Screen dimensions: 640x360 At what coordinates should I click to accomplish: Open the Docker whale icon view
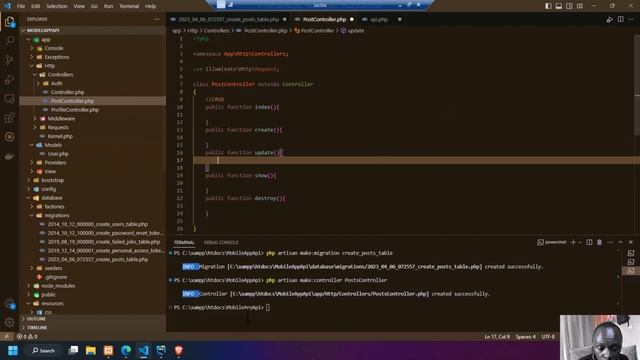[9, 156]
